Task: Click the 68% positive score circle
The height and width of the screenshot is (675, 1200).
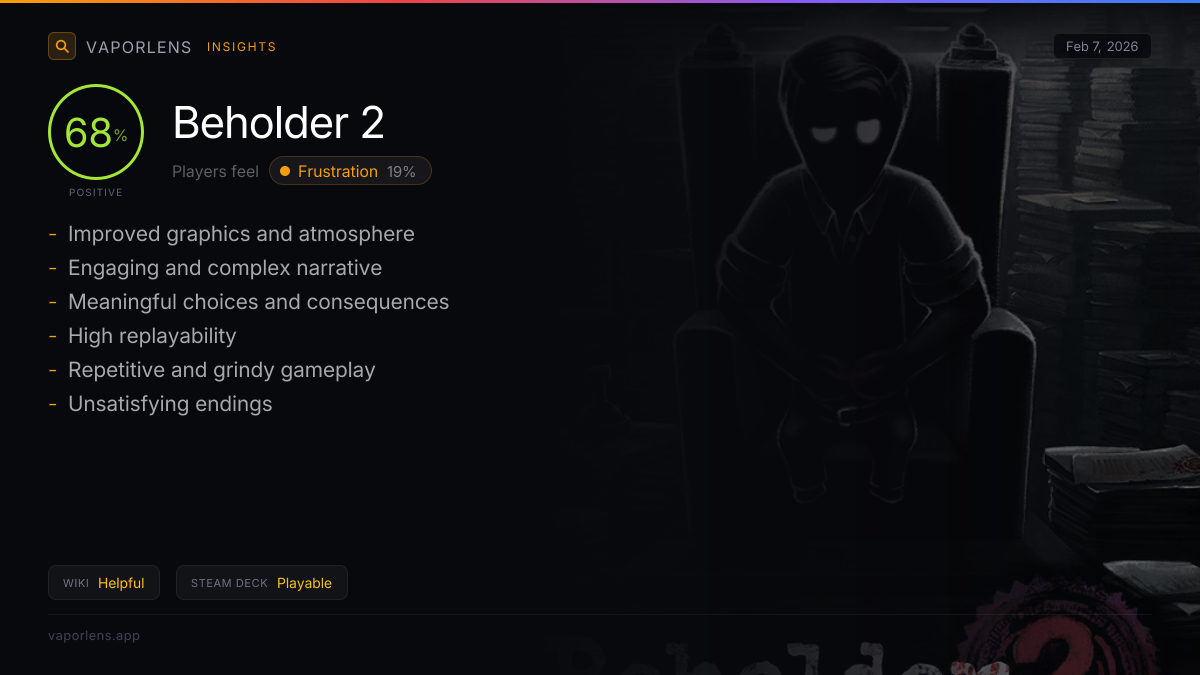Action: click(96, 132)
